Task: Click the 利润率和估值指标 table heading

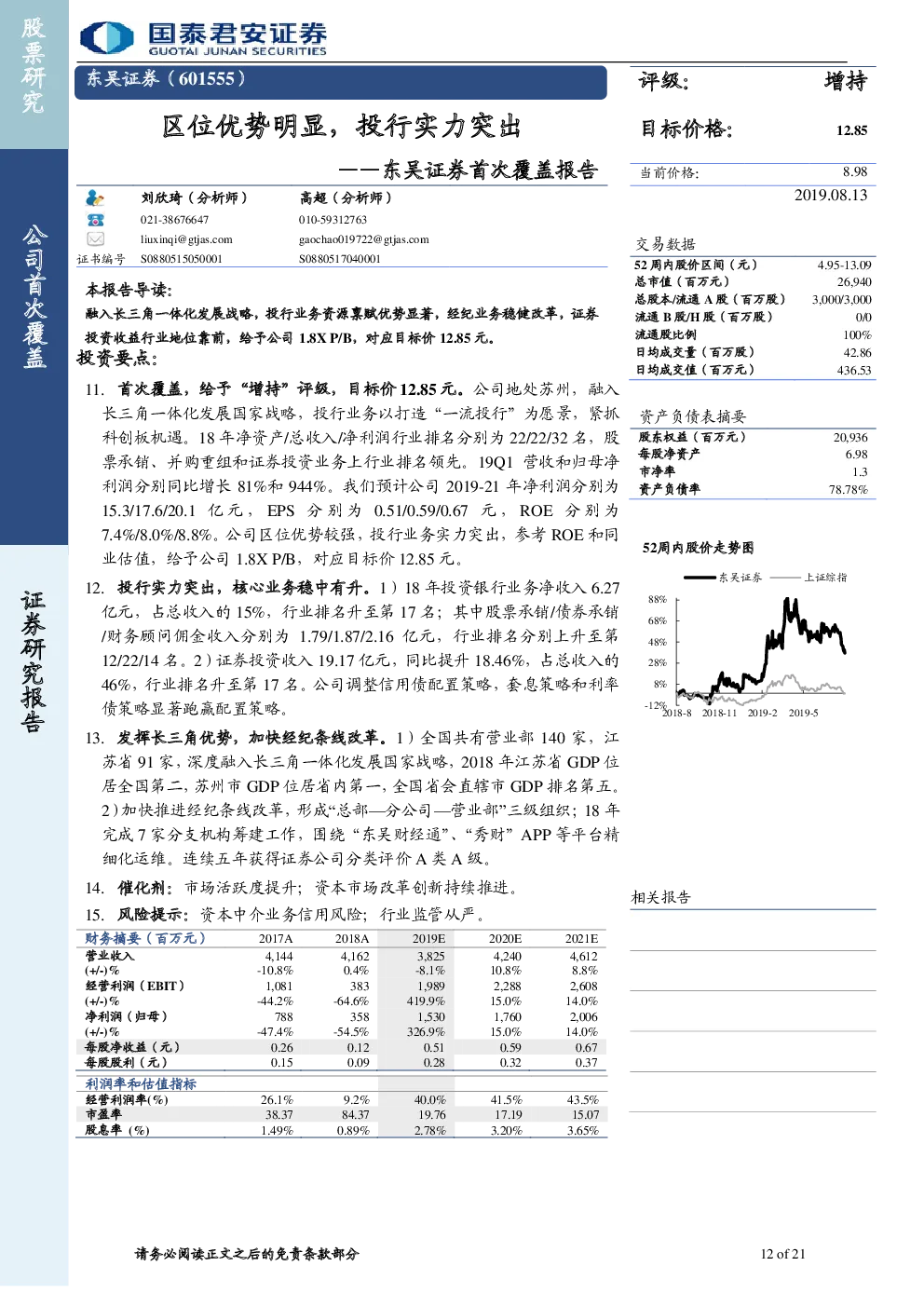Action: 141,1083
